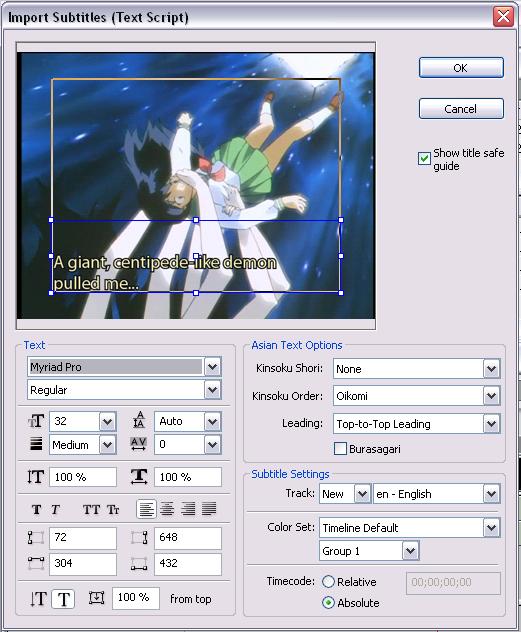Select vertical text orientation icon
This screenshot has height=632, width=521.
point(39,599)
